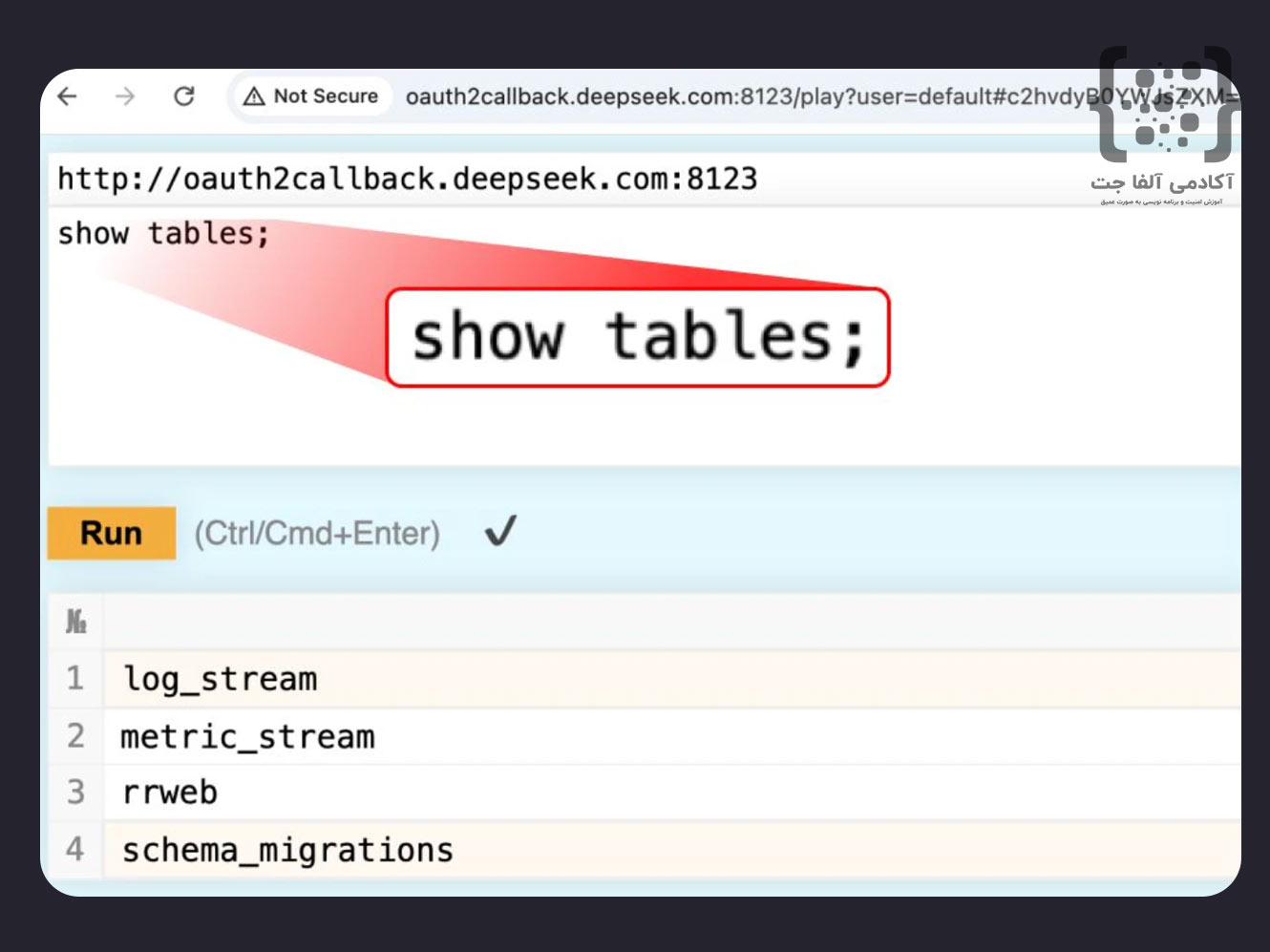Click row number 4 cell
Screen dimensions: 1270x952
pos(75,850)
